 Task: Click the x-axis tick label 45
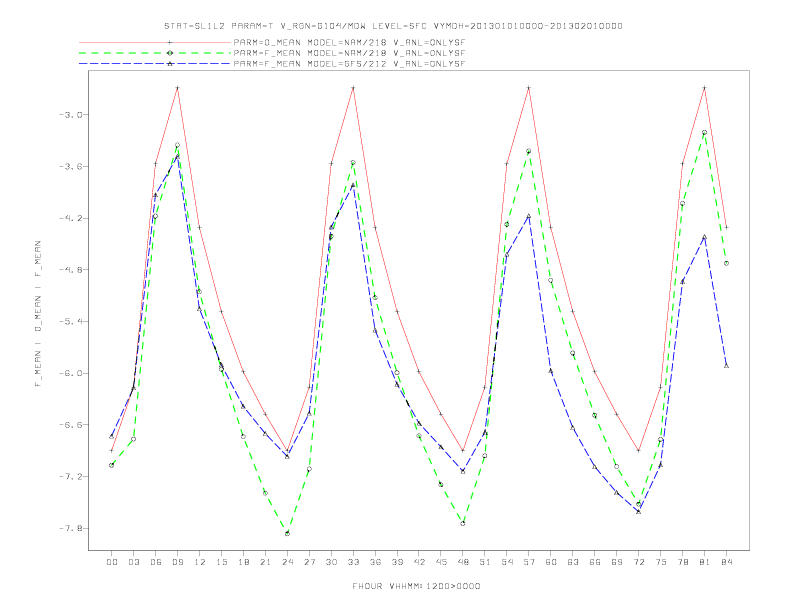tap(441, 562)
